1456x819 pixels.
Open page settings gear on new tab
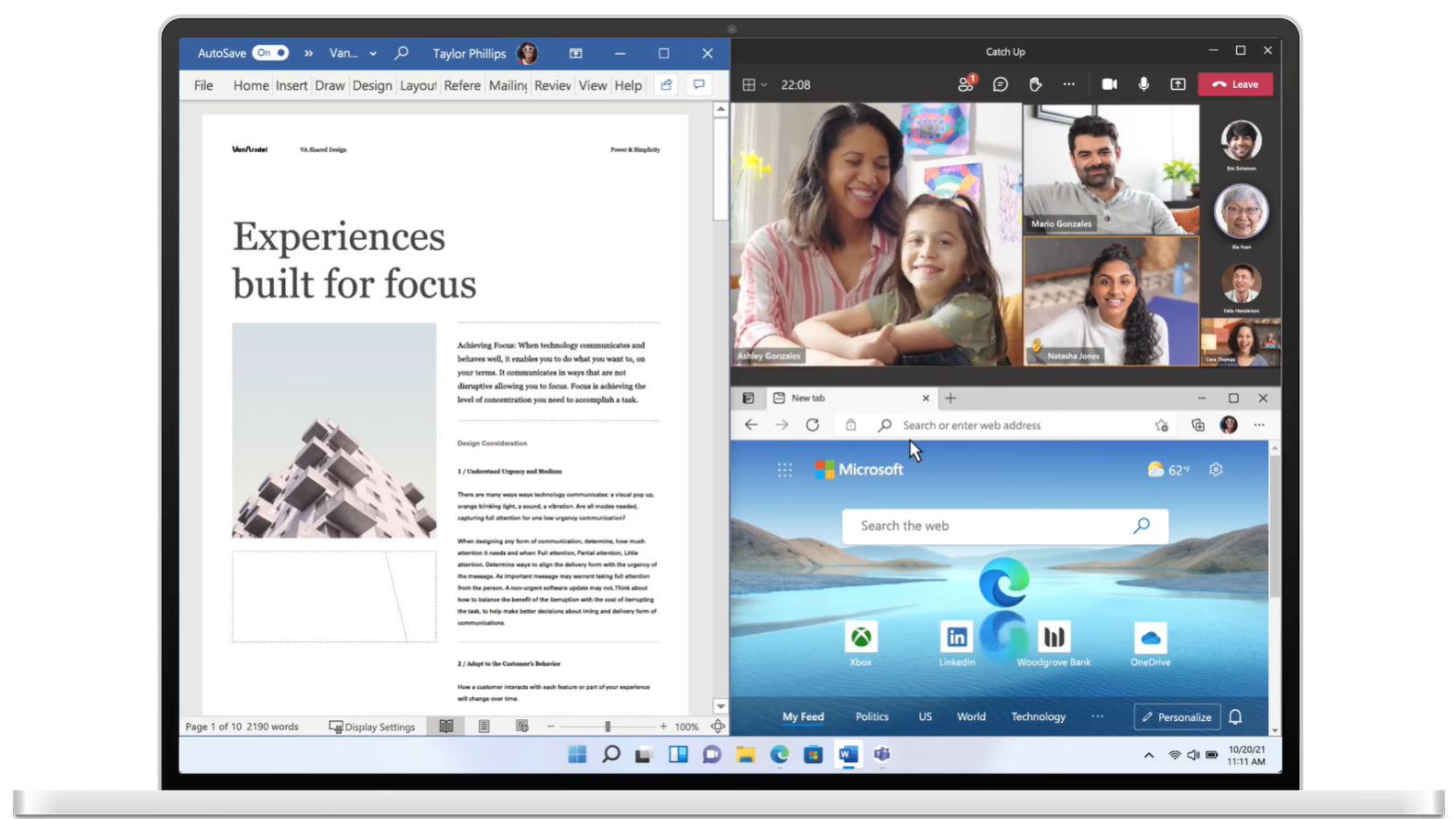pos(1216,470)
